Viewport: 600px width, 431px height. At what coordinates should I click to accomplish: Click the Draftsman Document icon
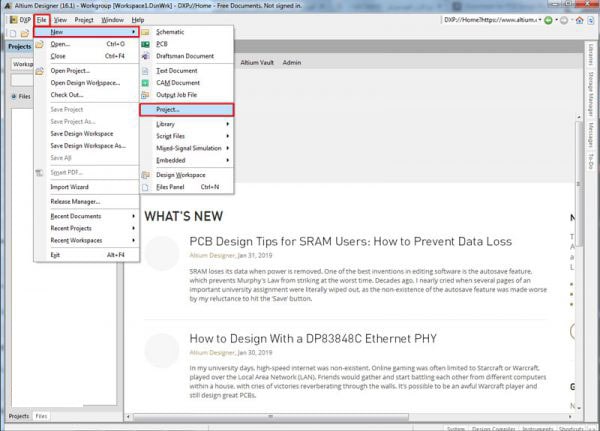[145, 56]
